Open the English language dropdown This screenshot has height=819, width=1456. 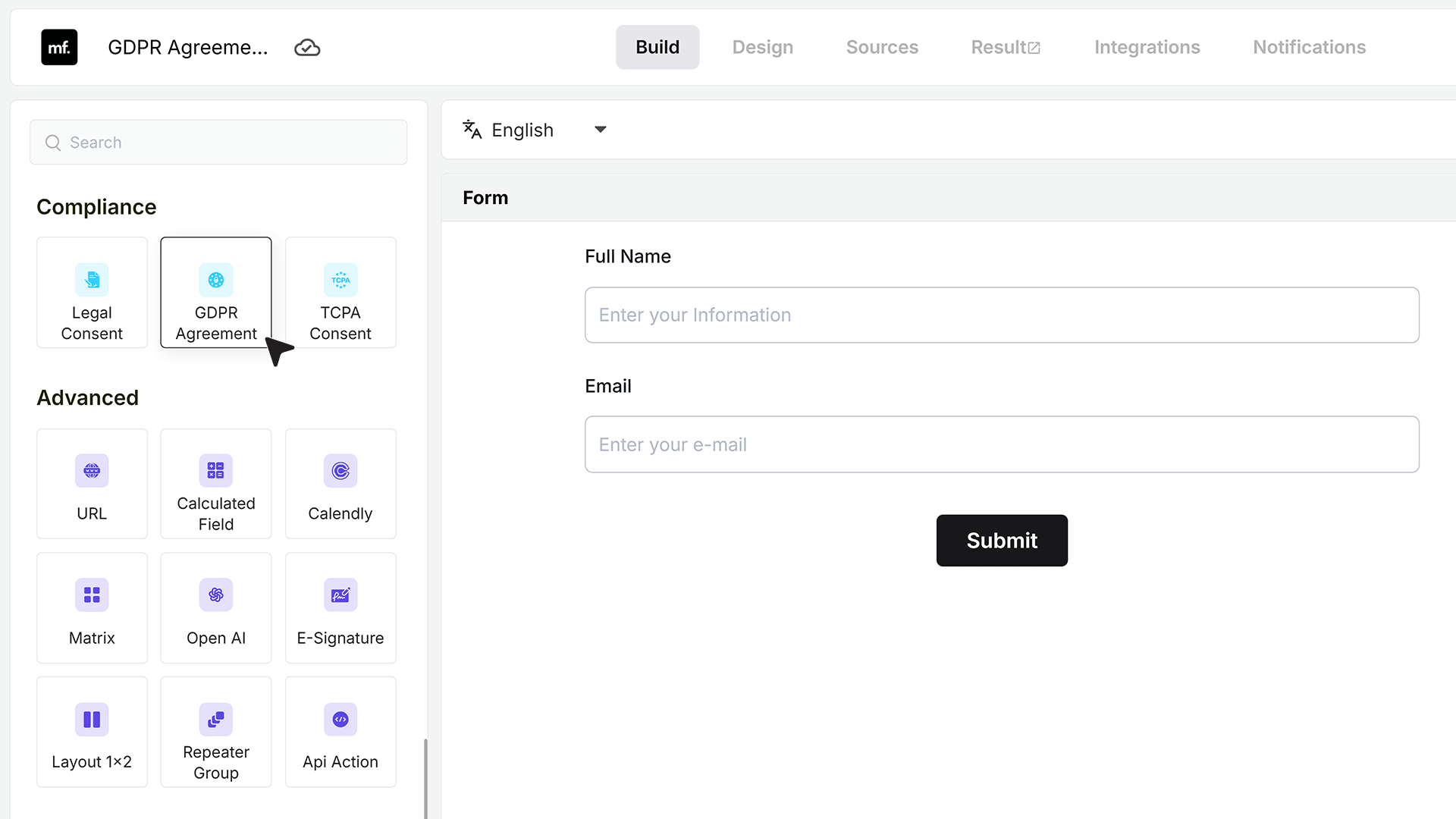535,130
